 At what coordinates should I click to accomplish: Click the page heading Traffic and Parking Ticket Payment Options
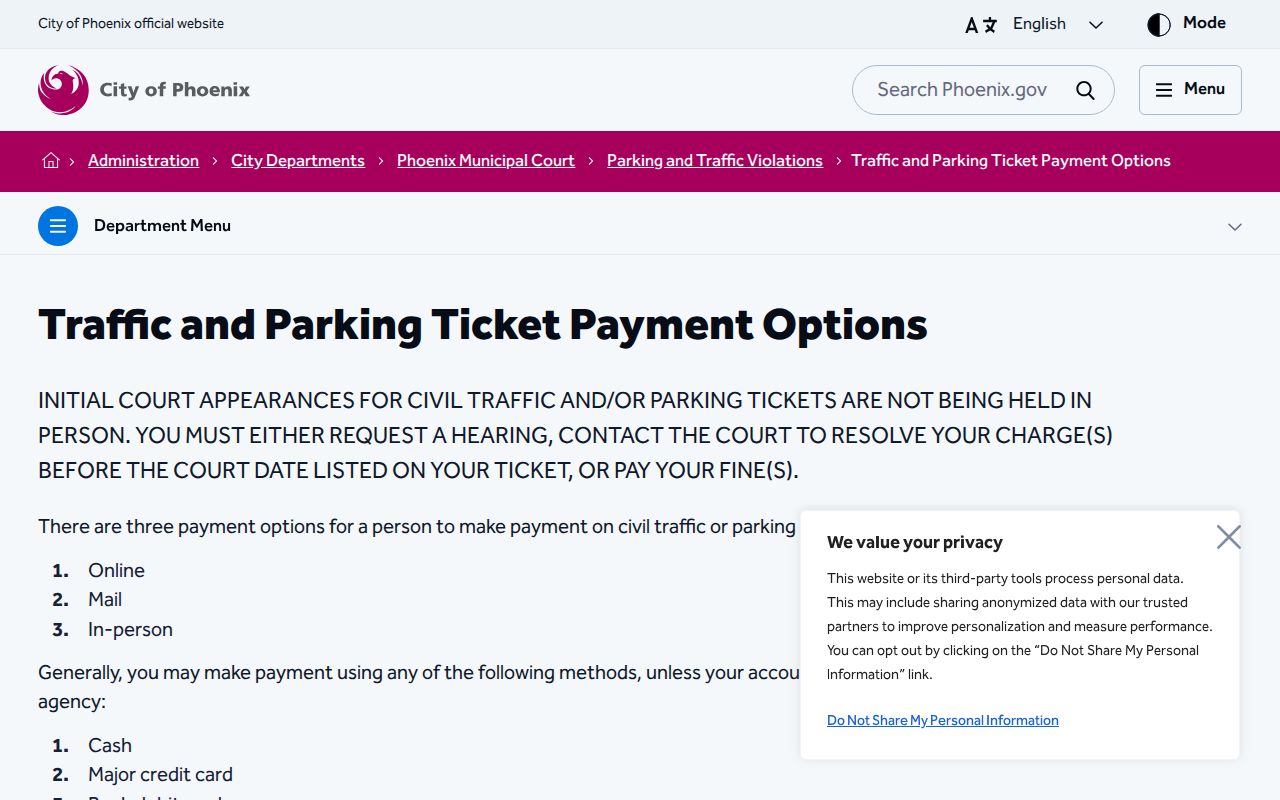coord(483,326)
